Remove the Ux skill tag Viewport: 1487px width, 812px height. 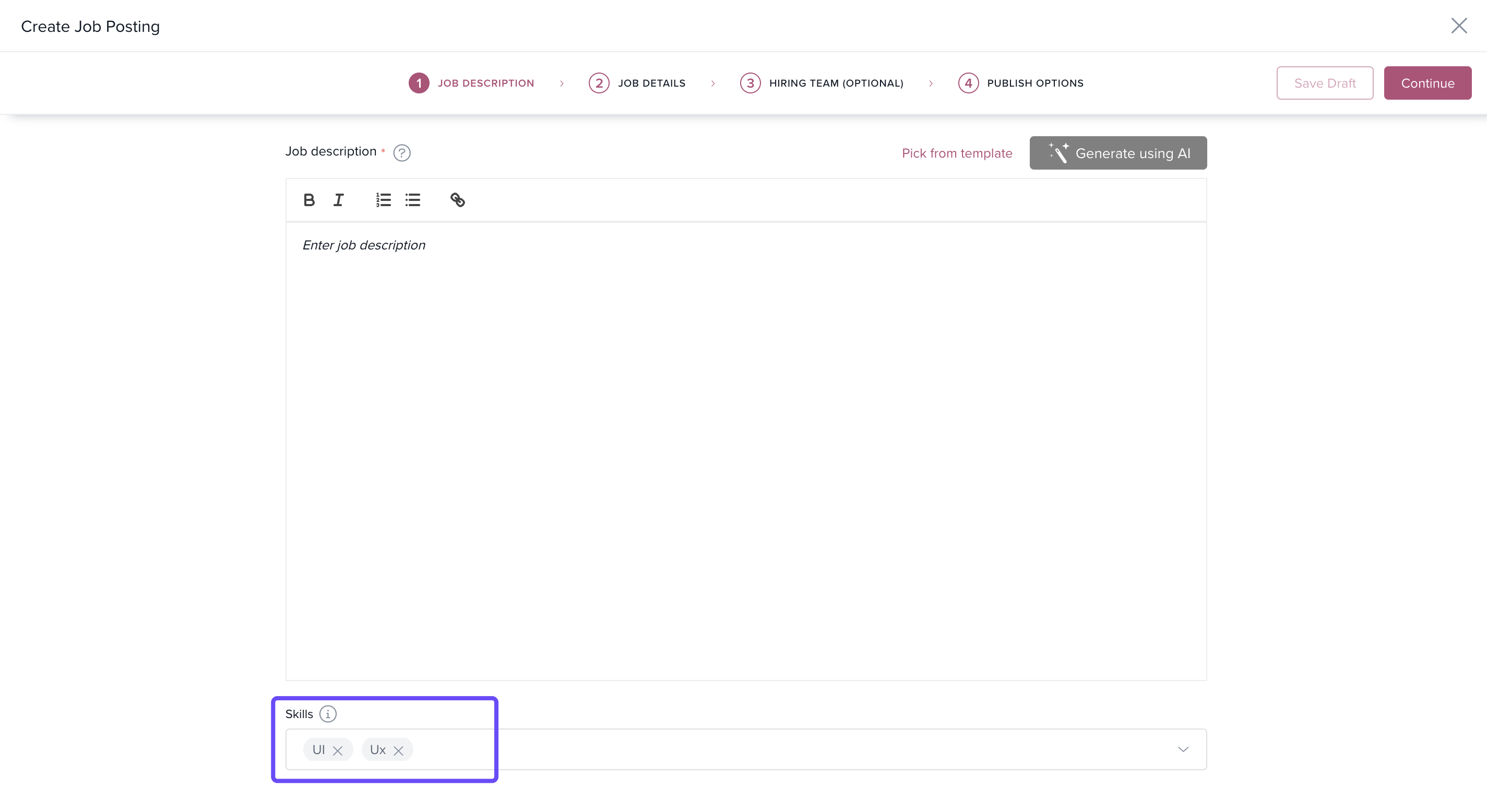coord(398,750)
